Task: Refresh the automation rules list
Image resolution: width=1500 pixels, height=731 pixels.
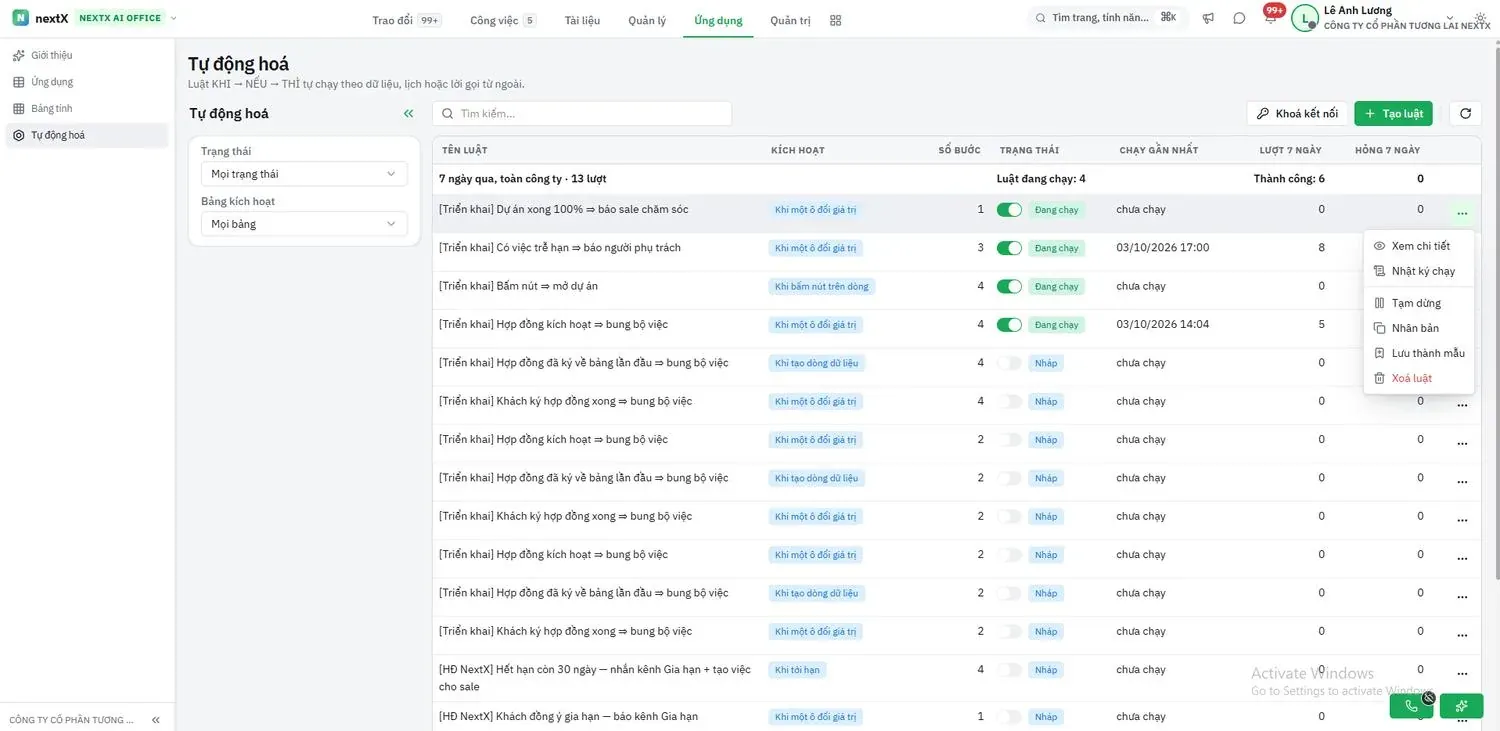Action: pyautogui.click(x=1465, y=114)
